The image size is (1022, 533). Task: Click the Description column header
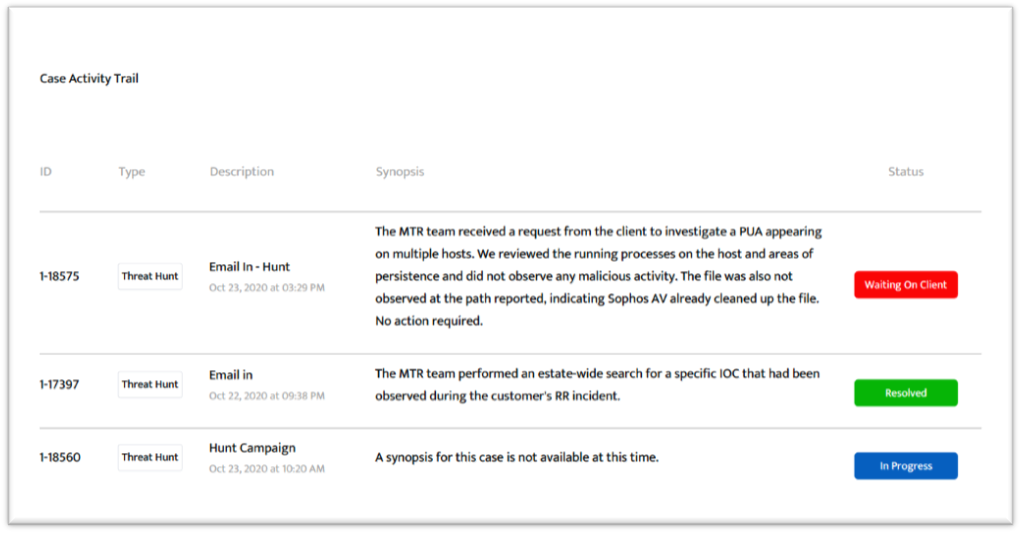tap(241, 172)
